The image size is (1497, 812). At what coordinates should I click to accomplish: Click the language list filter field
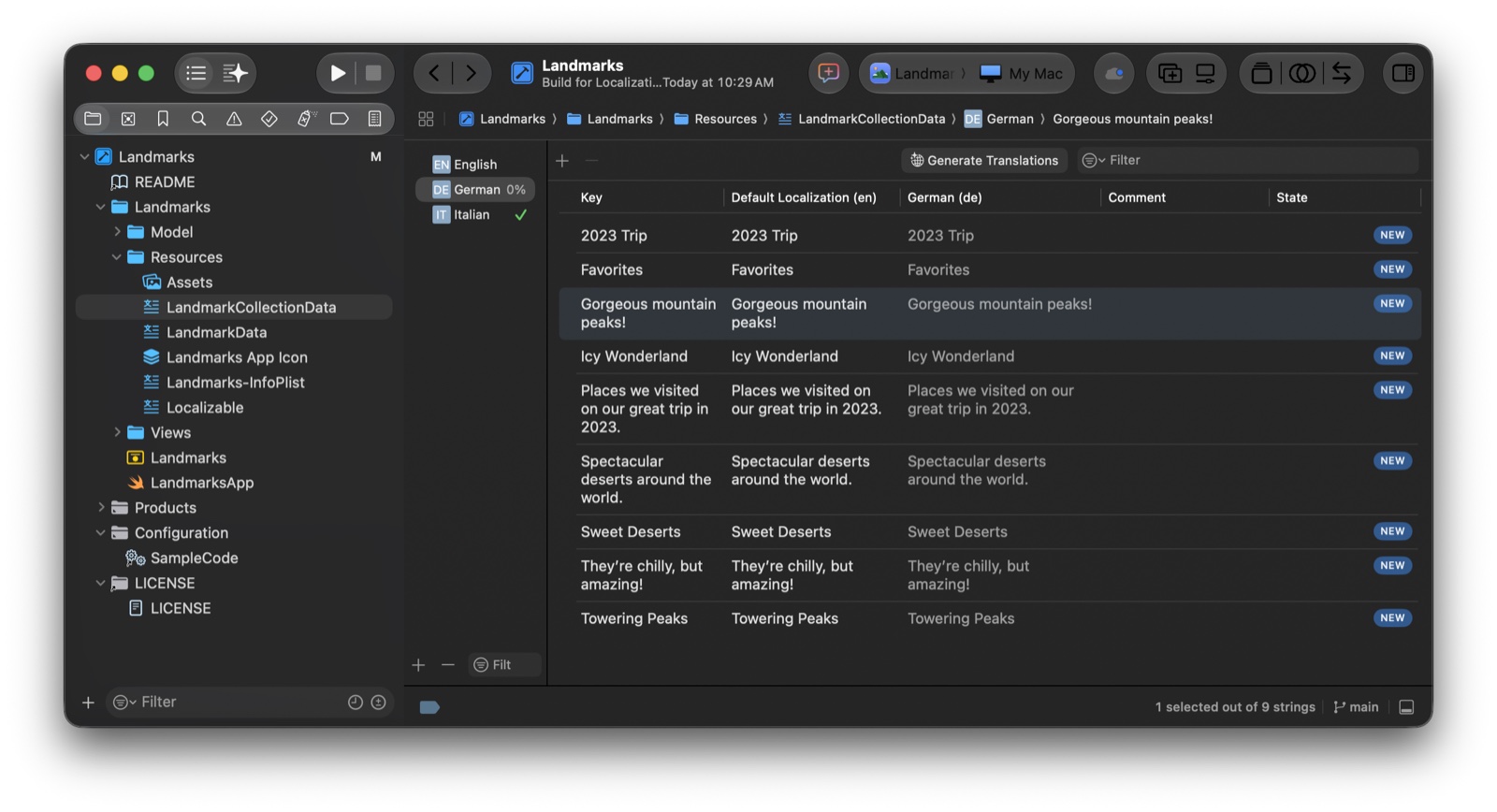tap(504, 665)
